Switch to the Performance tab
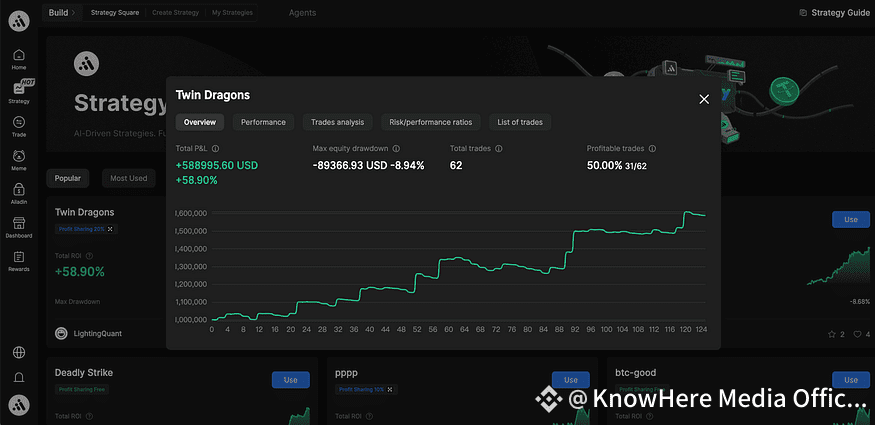The image size is (875, 425). point(263,122)
